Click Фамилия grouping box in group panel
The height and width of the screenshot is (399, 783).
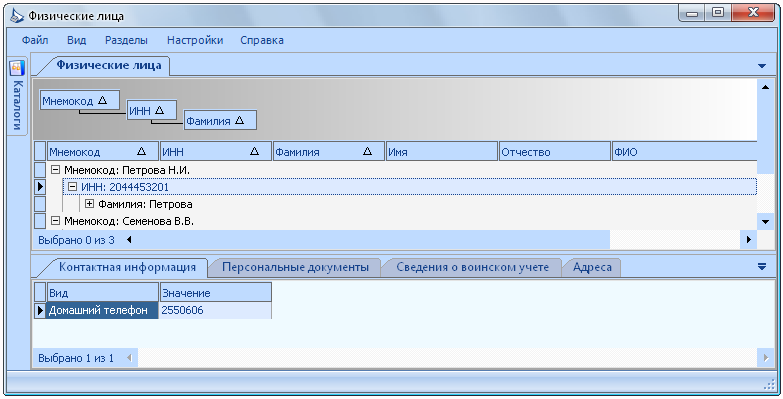(x=220, y=120)
